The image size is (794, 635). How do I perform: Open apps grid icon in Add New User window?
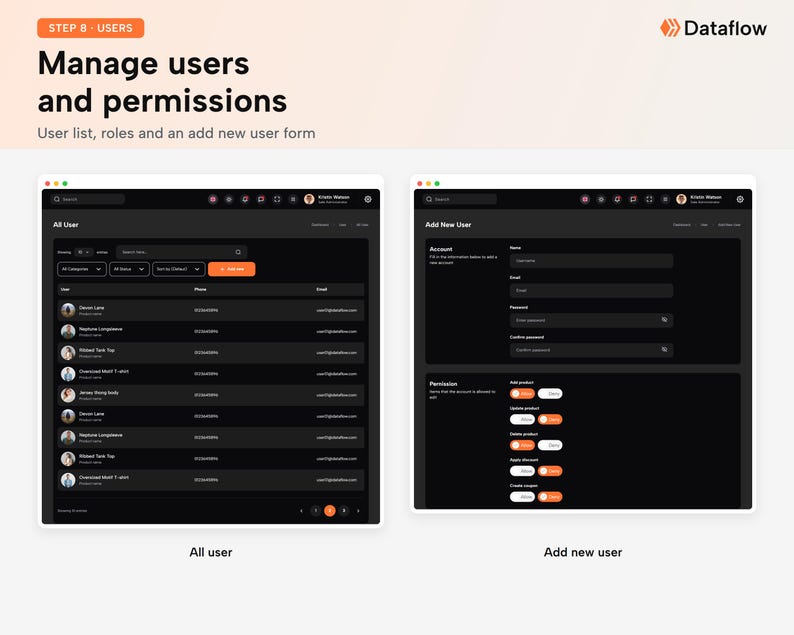click(665, 200)
